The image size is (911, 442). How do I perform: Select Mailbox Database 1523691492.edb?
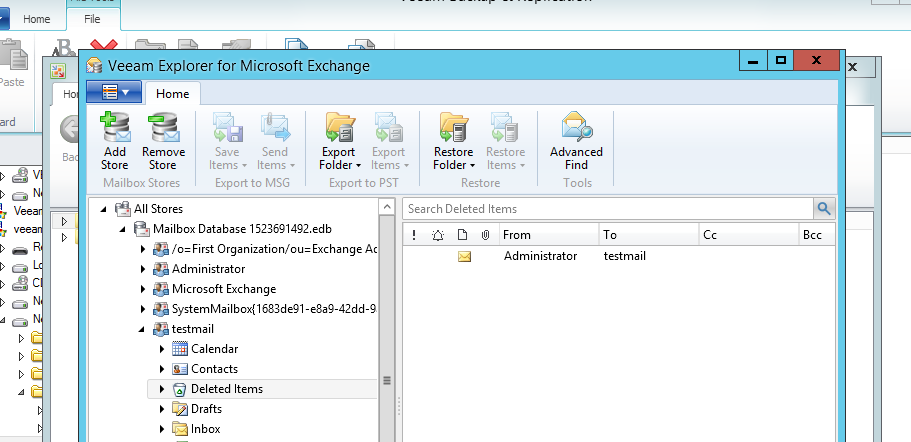click(242, 229)
